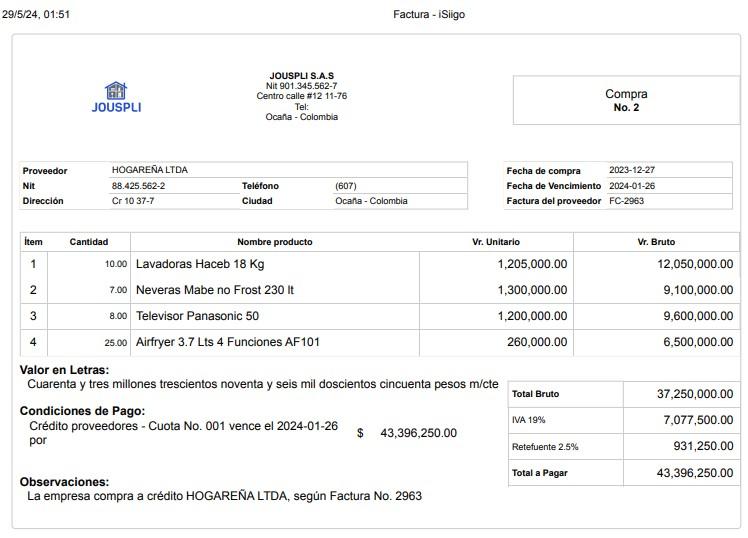Select installment amount '43,396,250.00' beside dollar sign
The width and height of the screenshot is (748, 538).
418,433
